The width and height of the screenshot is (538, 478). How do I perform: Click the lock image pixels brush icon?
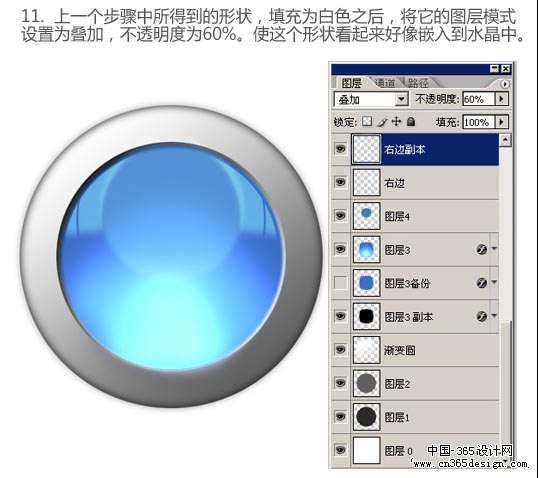point(382,121)
